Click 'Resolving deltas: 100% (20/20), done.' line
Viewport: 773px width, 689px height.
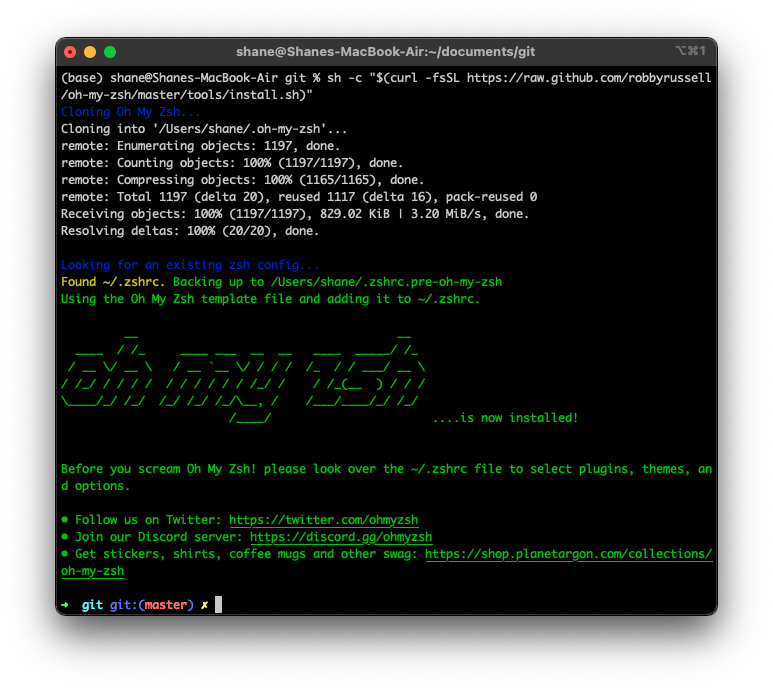pyautogui.click(x=190, y=231)
